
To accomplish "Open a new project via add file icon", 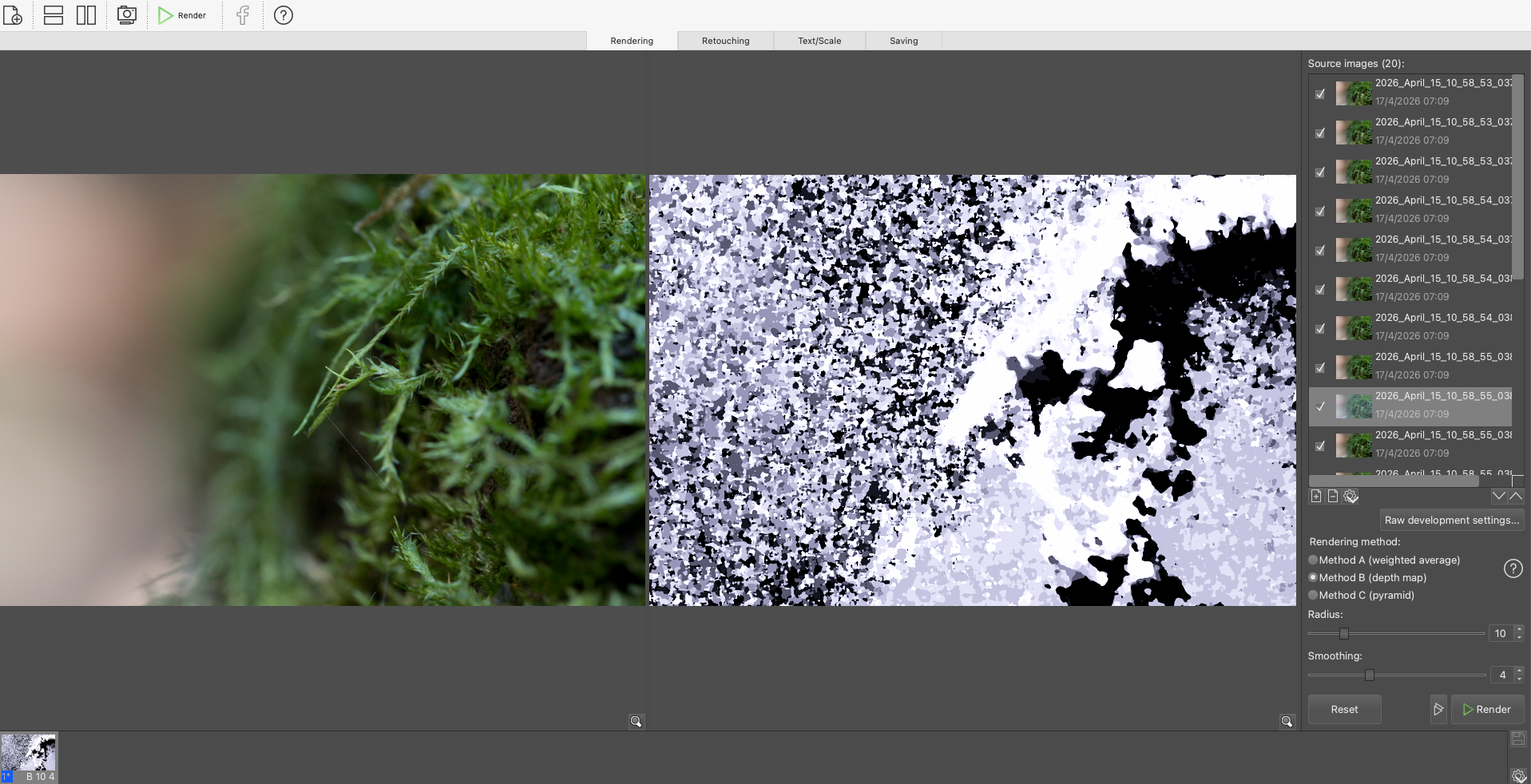I will pos(13,15).
